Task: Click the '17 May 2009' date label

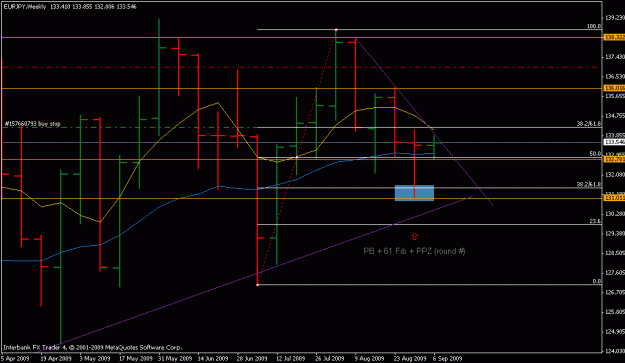Action: tap(136, 358)
